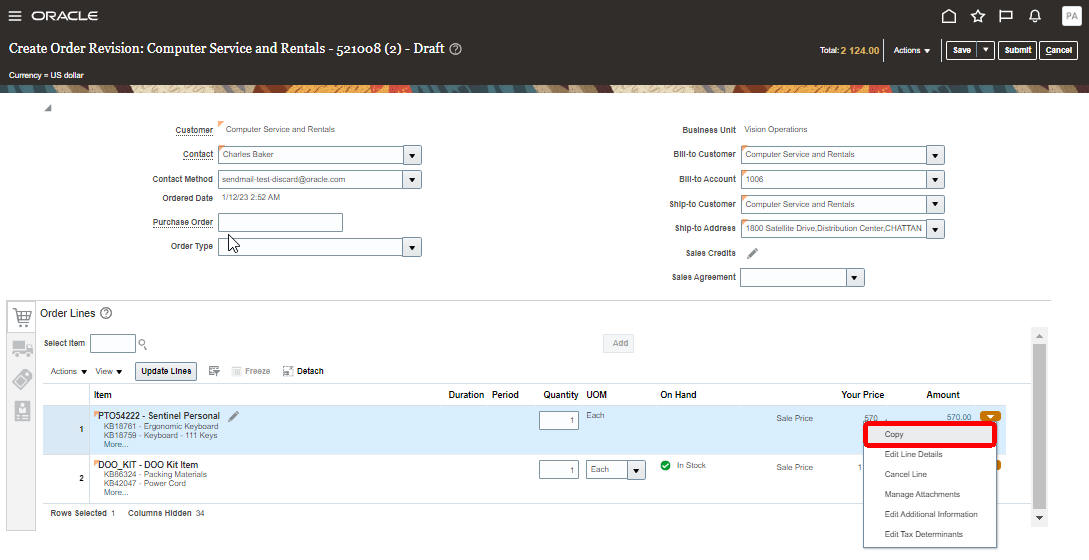Go to Home icon
This screenshot has width=1089, height=560.
click(x=949, y=16)
